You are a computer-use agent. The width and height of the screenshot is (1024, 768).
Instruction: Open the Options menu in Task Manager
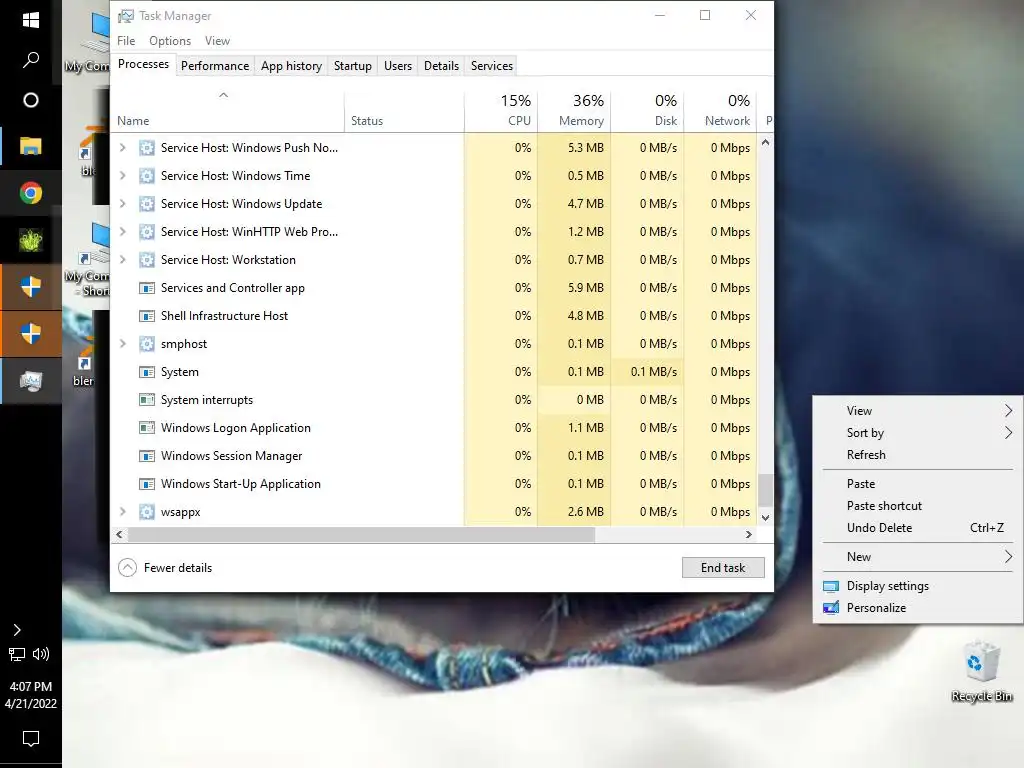(170, 40)
